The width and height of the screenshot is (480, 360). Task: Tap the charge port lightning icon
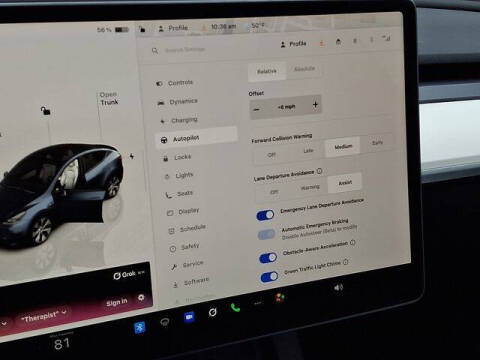(132, 156)
